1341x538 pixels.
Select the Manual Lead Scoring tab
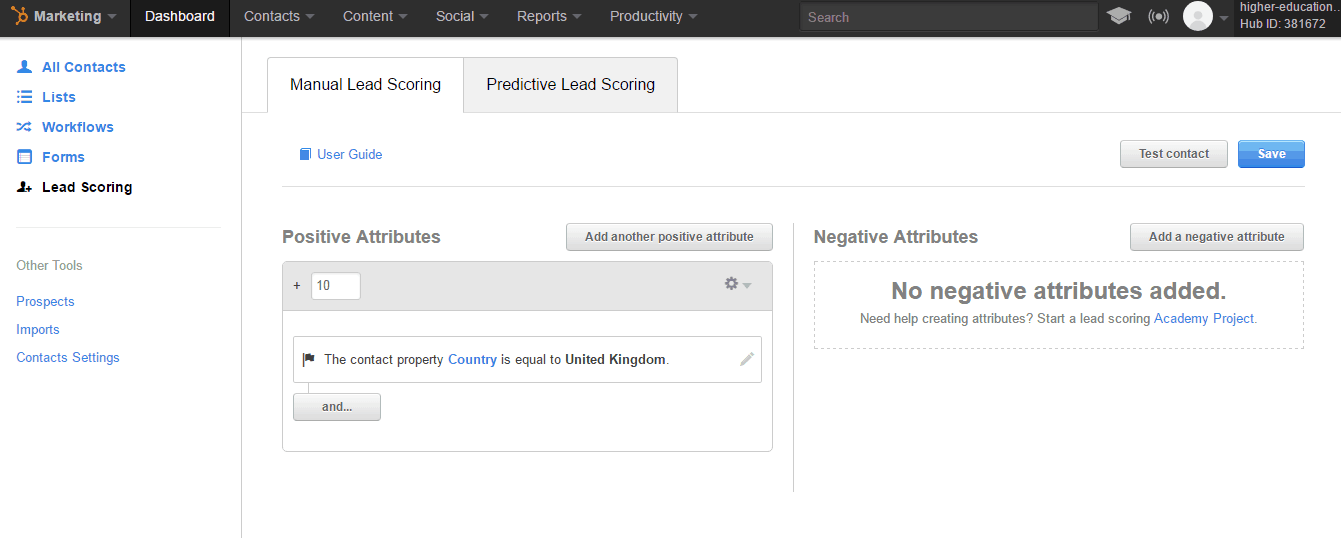[x=365, y=85]
